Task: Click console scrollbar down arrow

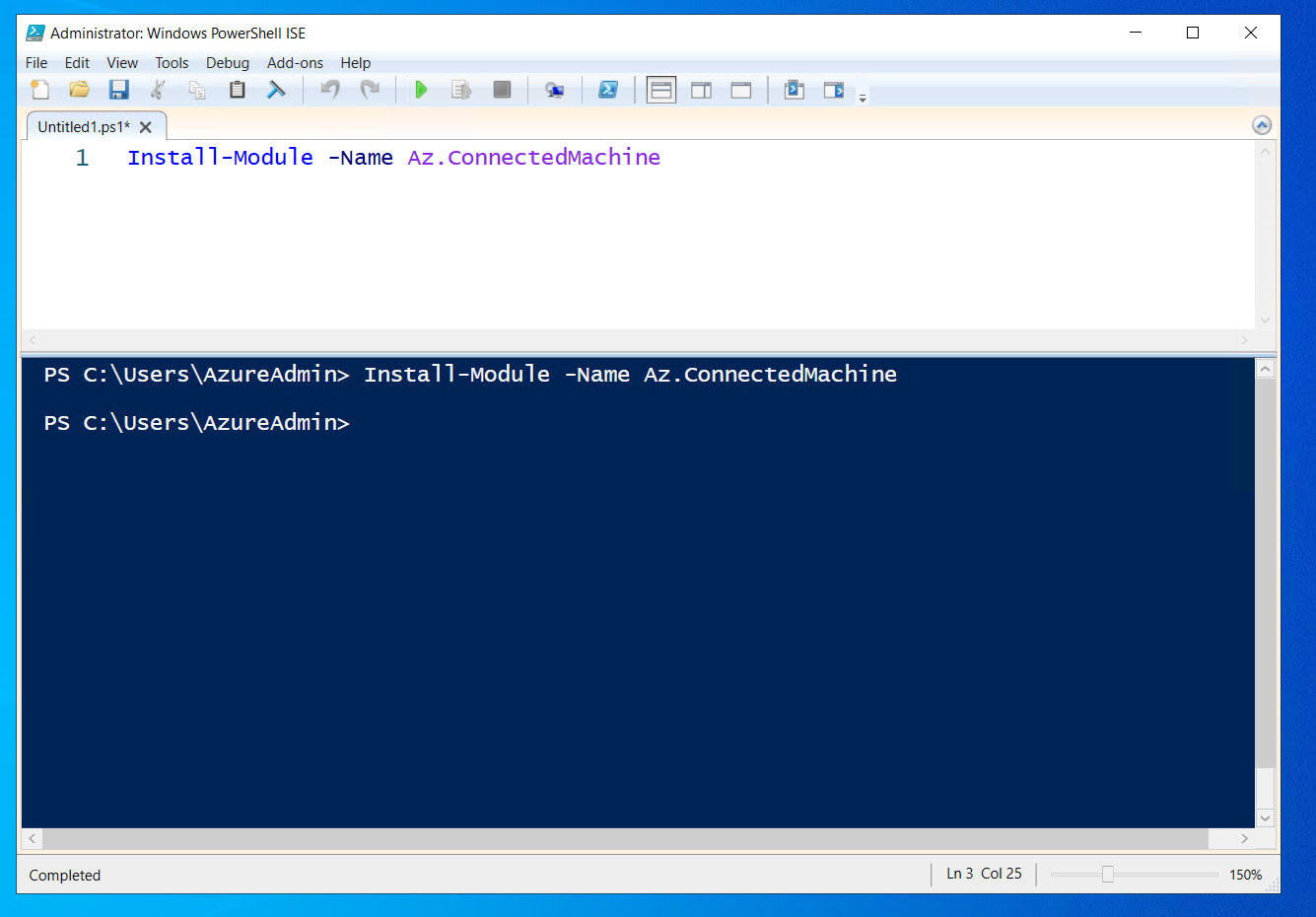Action: point(1266,818)
